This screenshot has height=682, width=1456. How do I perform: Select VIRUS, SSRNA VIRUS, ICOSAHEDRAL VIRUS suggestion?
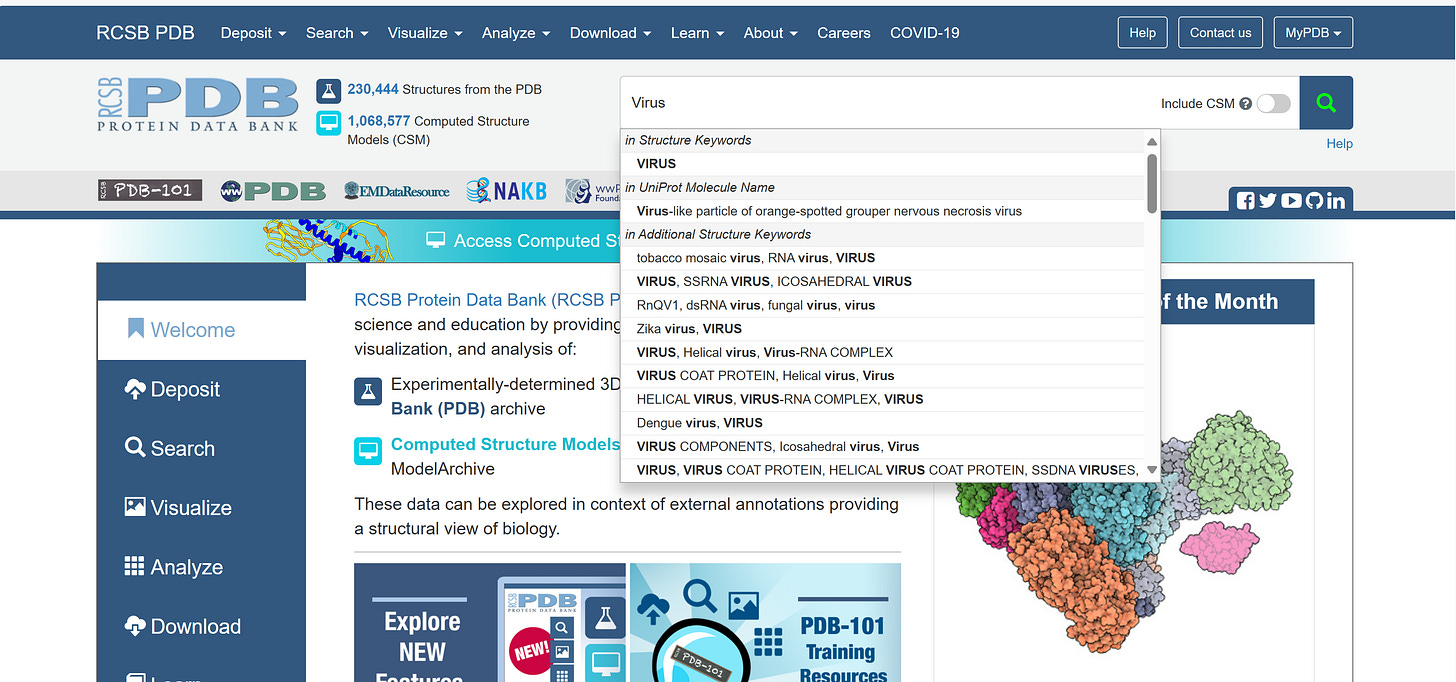click(x=883, y=281)
